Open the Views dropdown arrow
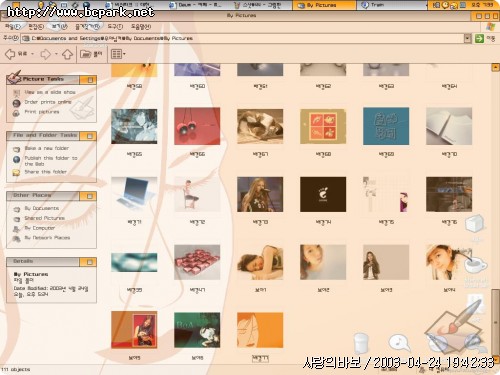Image resolution: width=500 pixels, height=375 pixels. pyautogui.click(x=124, y=54)
